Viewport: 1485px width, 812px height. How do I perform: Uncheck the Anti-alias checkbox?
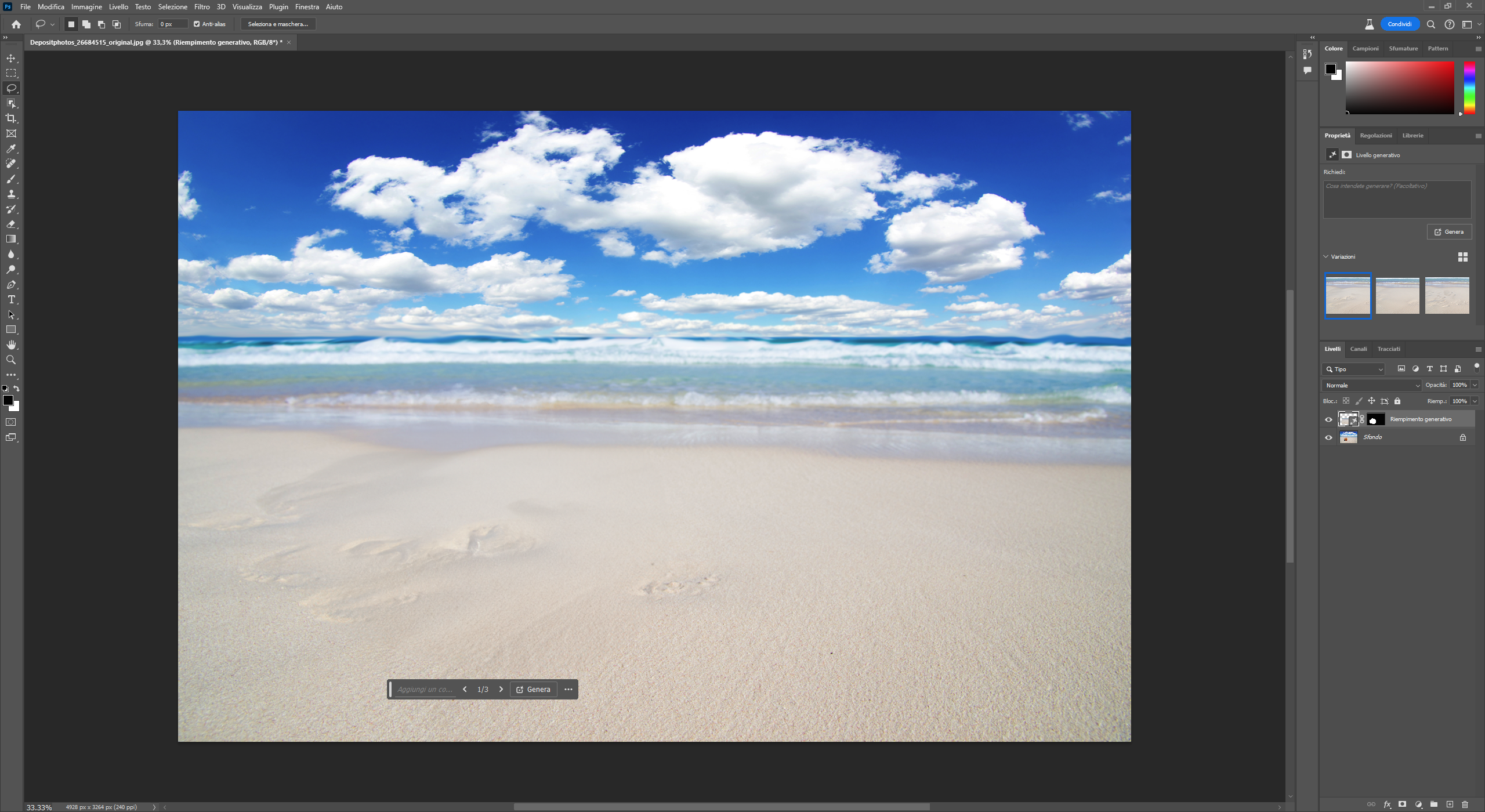pyautogui.click(x=197, y=24)
